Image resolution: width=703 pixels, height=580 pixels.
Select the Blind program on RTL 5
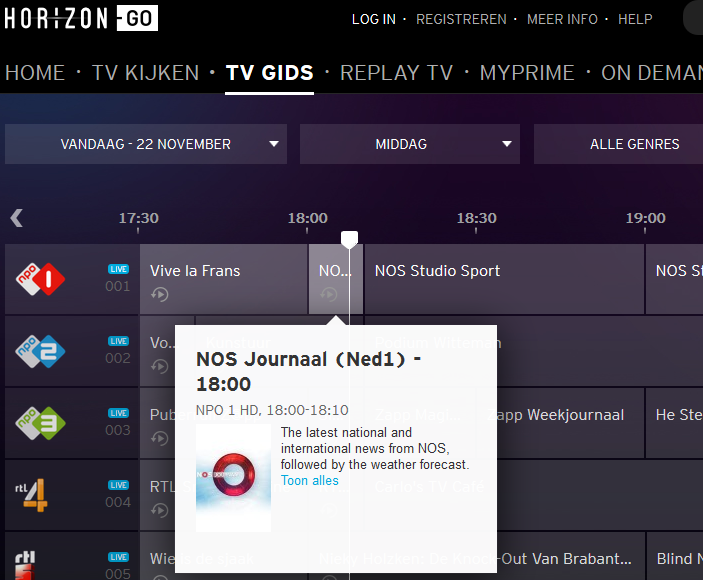pyautogui.click(x=674, y=556)
